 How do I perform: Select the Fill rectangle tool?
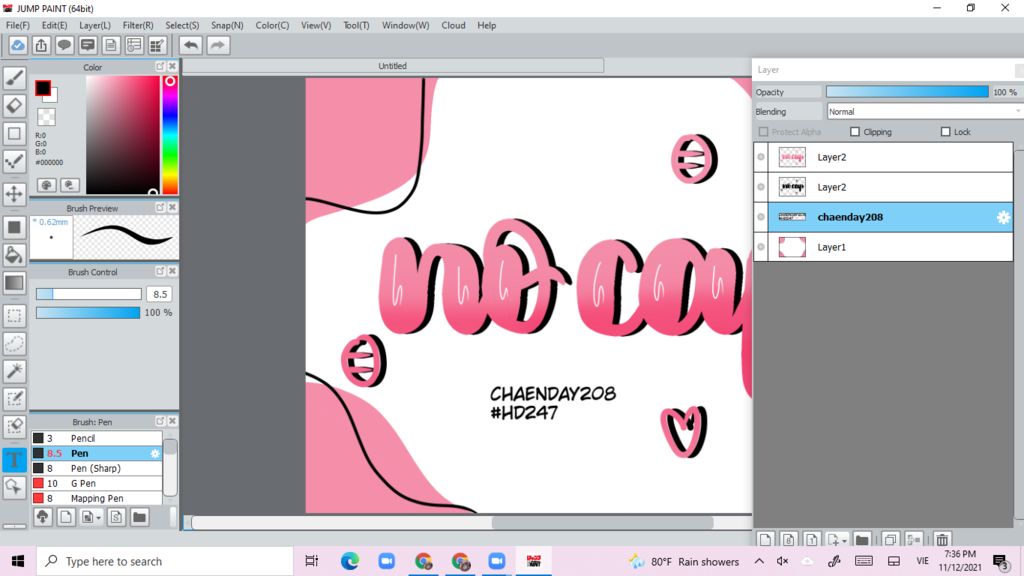point(14,227)
